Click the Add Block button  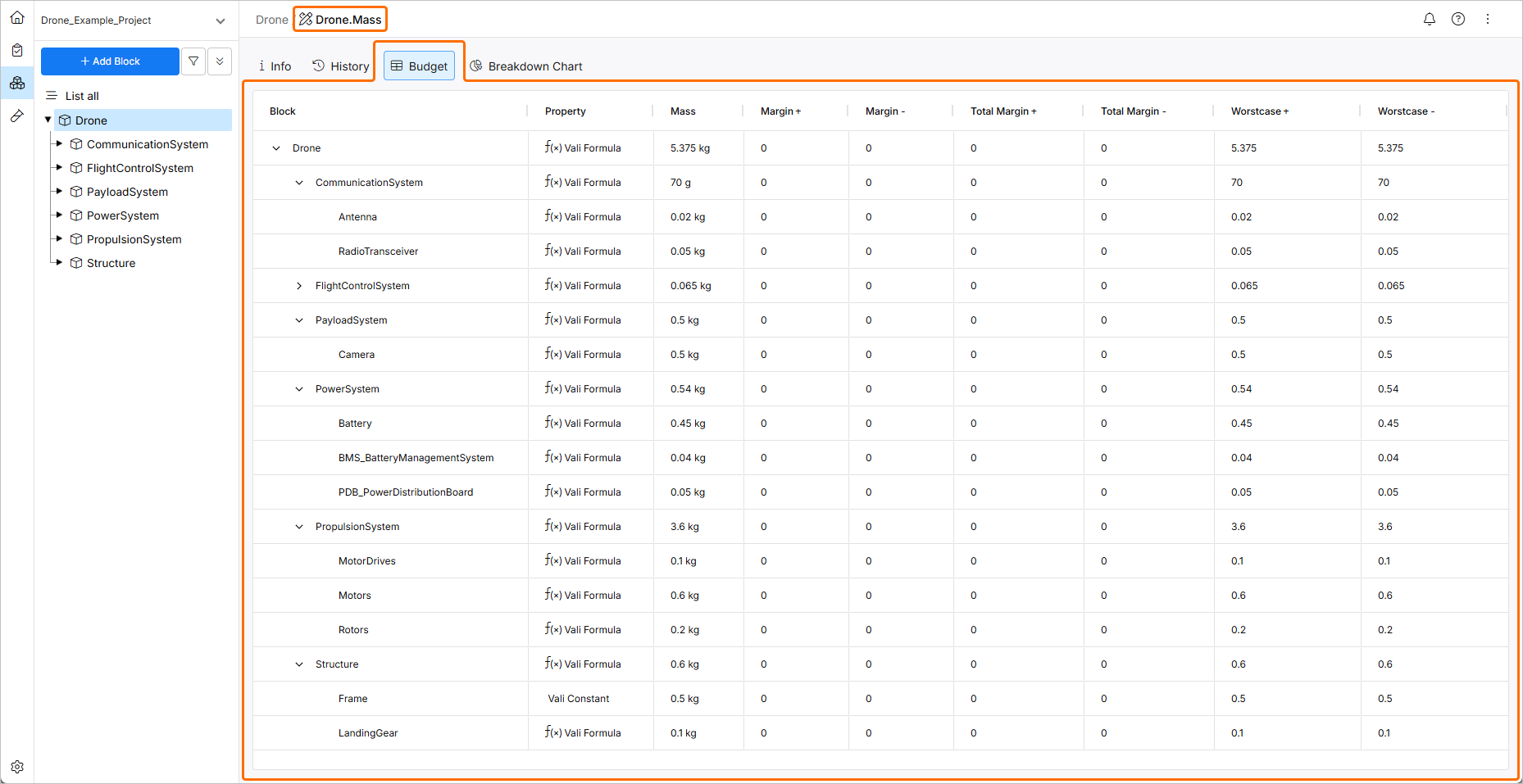[109, 61]
